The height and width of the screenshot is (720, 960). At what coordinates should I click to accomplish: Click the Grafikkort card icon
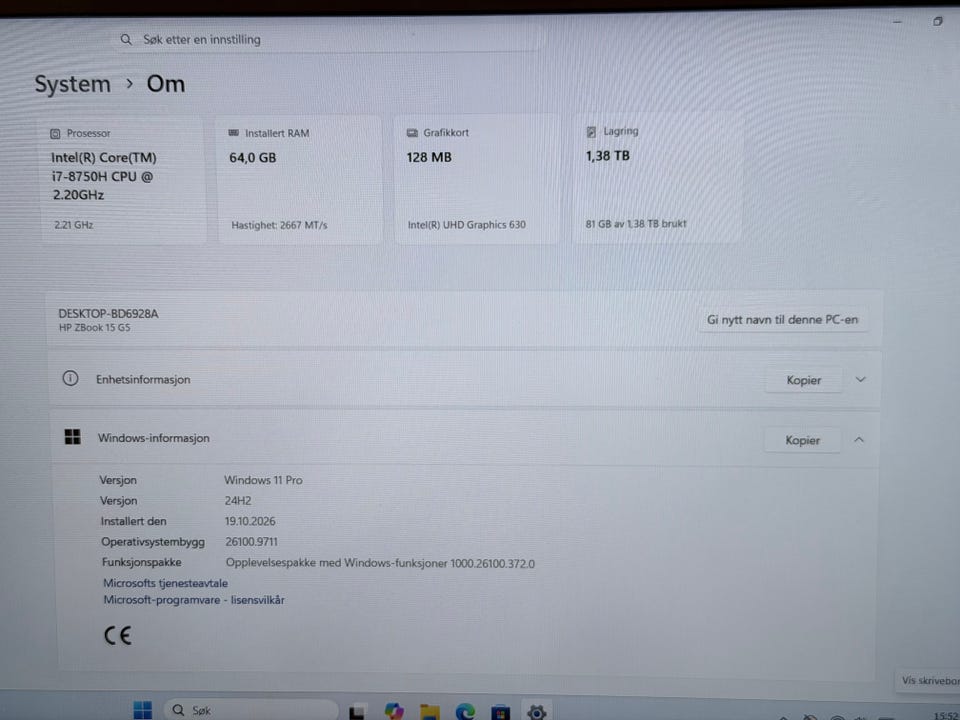coord(412,133)
